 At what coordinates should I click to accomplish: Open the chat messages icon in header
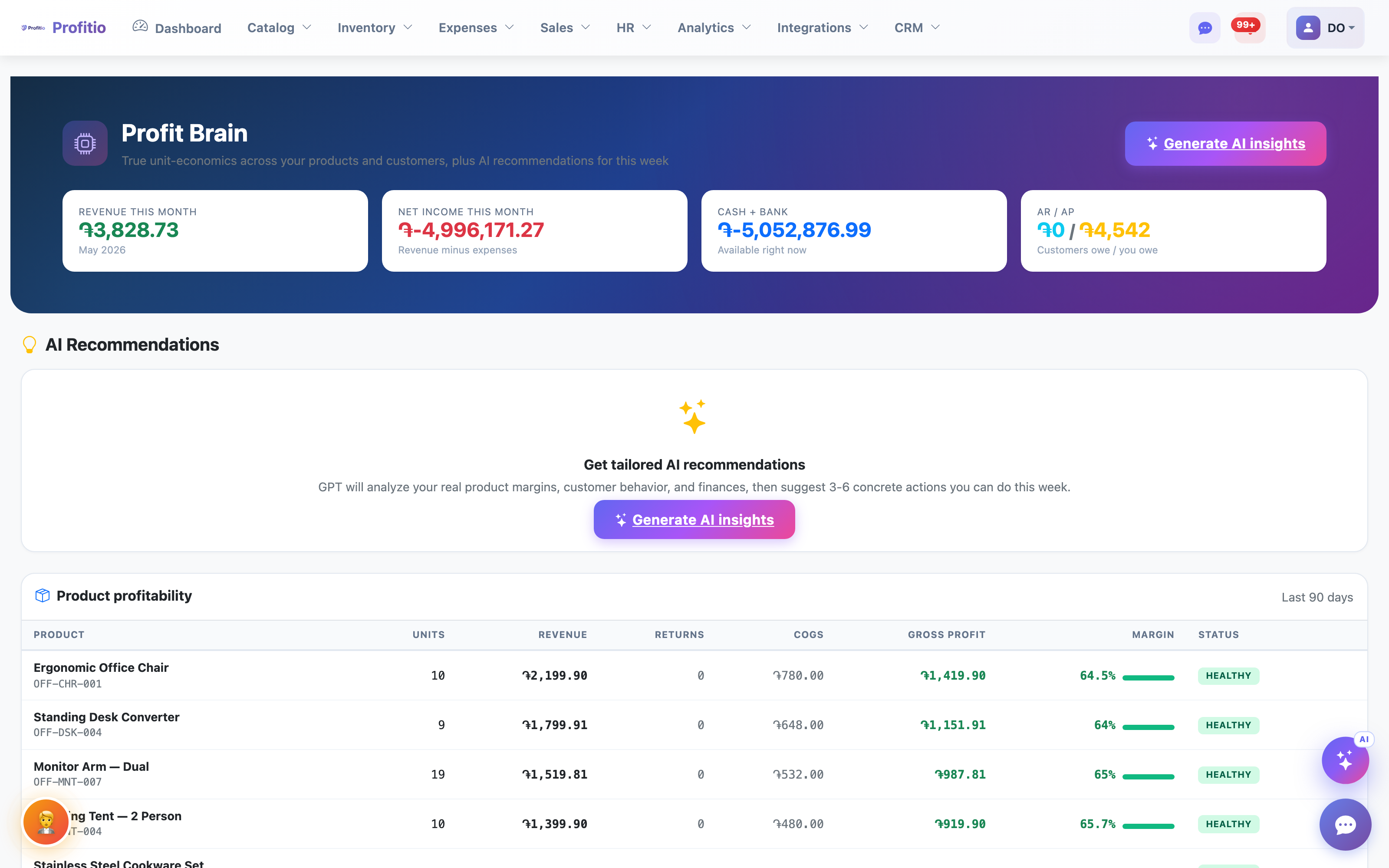[x=1205, y=27]
